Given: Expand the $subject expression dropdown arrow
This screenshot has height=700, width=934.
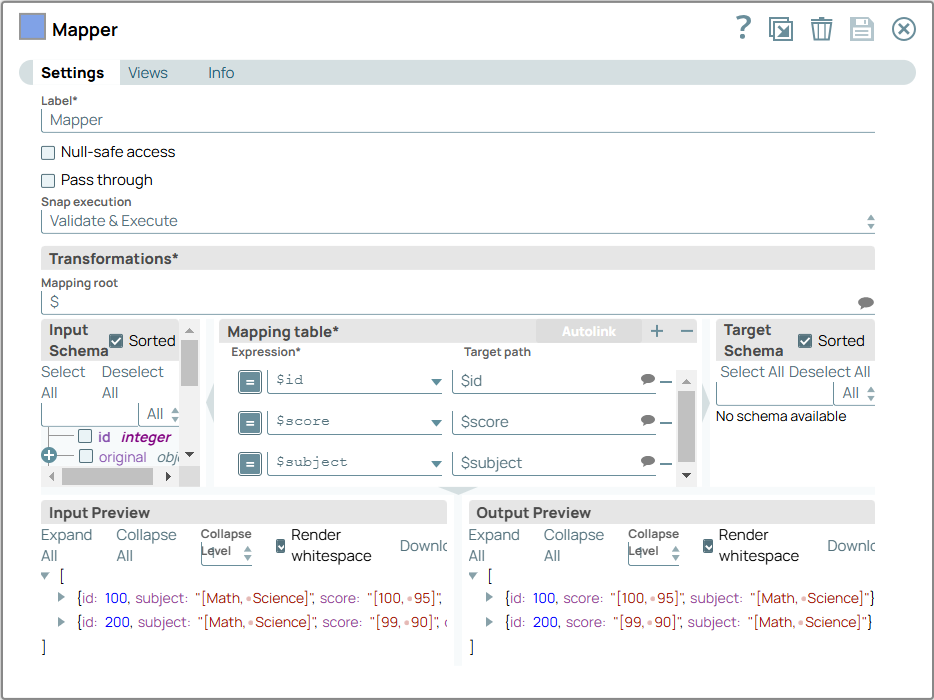Looking at the screenshot, I should 436,464.
